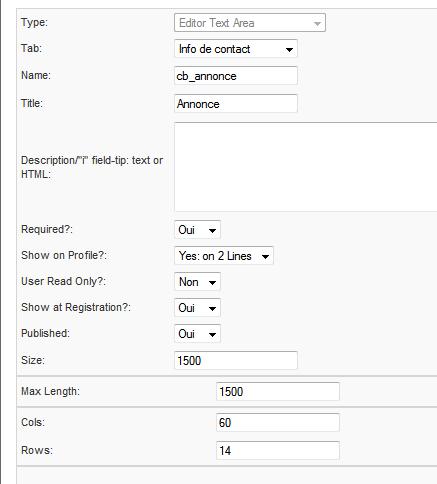Click the Rows field showing 14
Image resolution: width=437 pixels, height=484 pixels.
click(x=278, y=450)
